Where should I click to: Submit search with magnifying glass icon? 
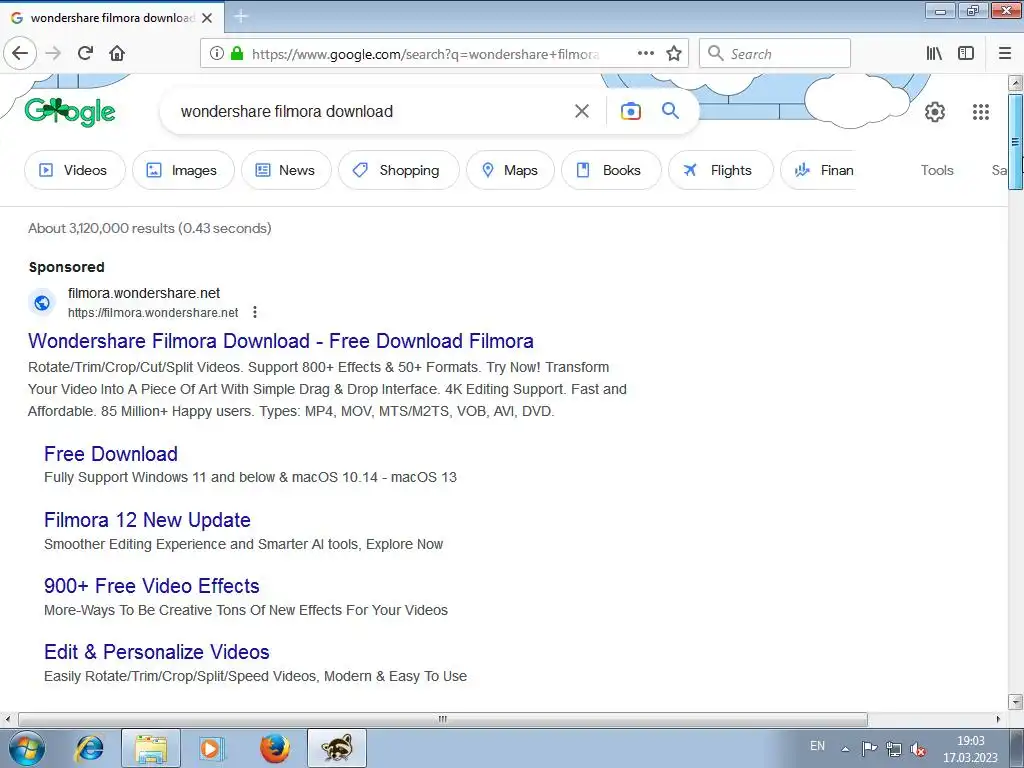670,110
